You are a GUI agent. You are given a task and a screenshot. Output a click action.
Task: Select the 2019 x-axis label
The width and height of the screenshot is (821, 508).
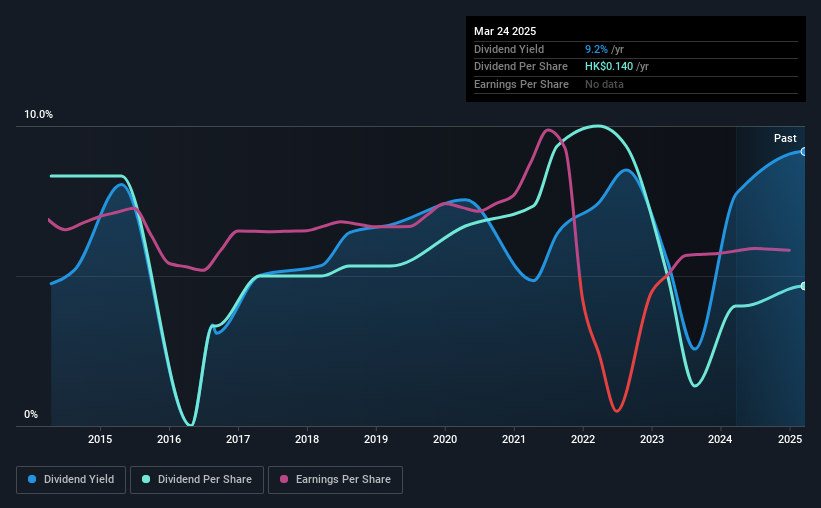[376, 439]
